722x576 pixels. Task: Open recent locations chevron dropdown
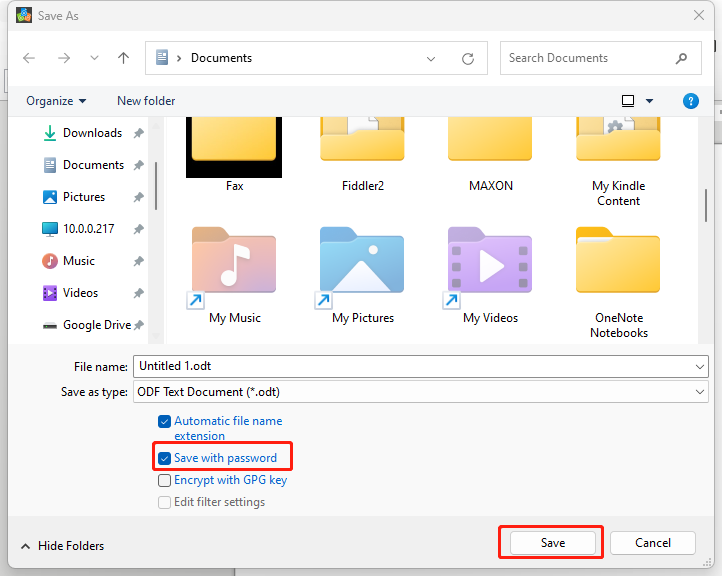(x=94, y=58)
